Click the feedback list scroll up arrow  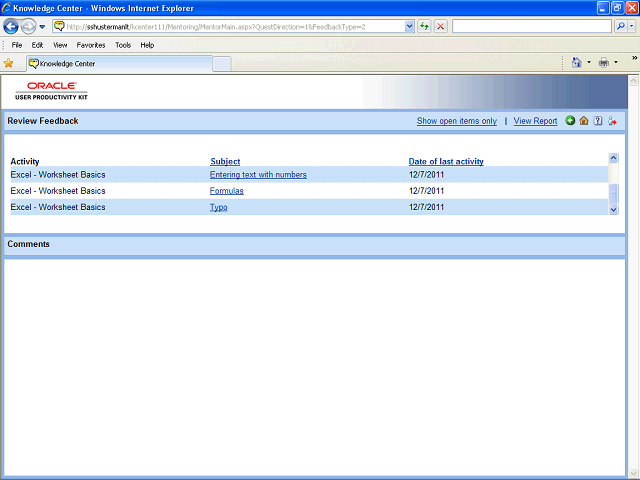[x=613, y=158]
